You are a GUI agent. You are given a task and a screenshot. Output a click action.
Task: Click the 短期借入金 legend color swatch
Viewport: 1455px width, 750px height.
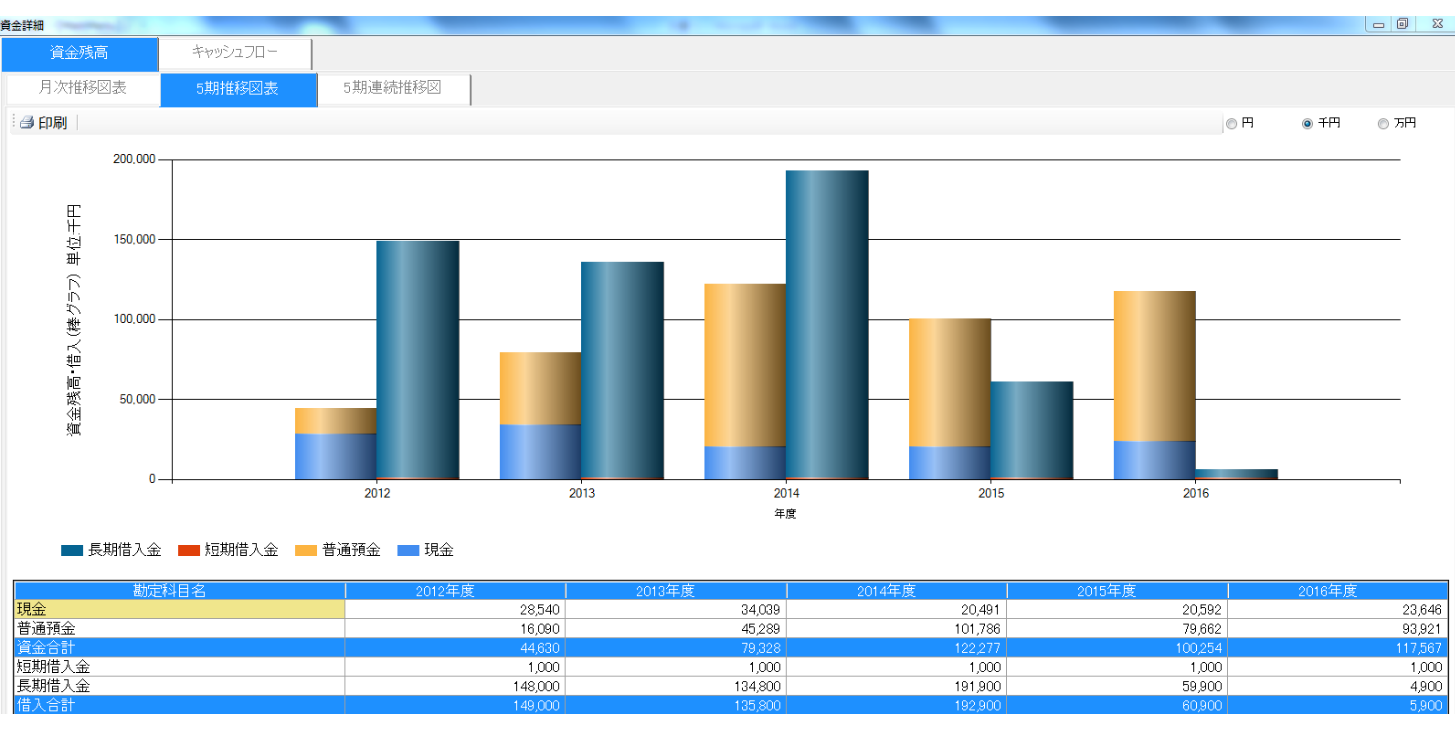coord(189,550)
